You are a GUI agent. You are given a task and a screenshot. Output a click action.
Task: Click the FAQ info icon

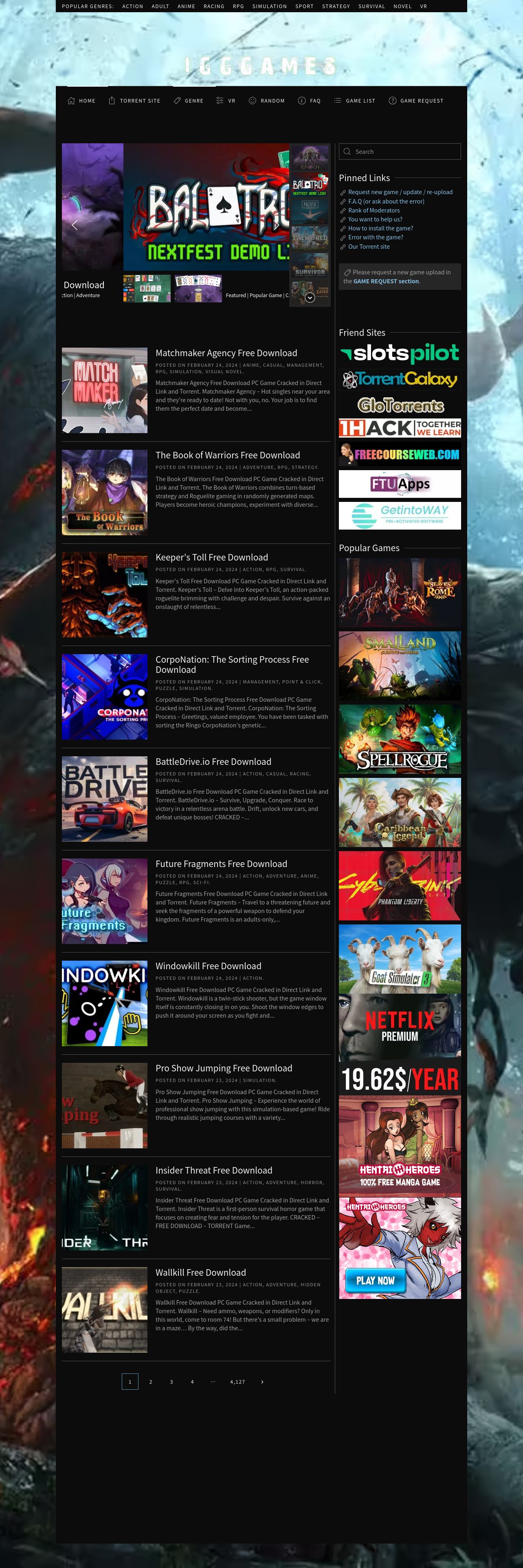(x=301, y=101)
